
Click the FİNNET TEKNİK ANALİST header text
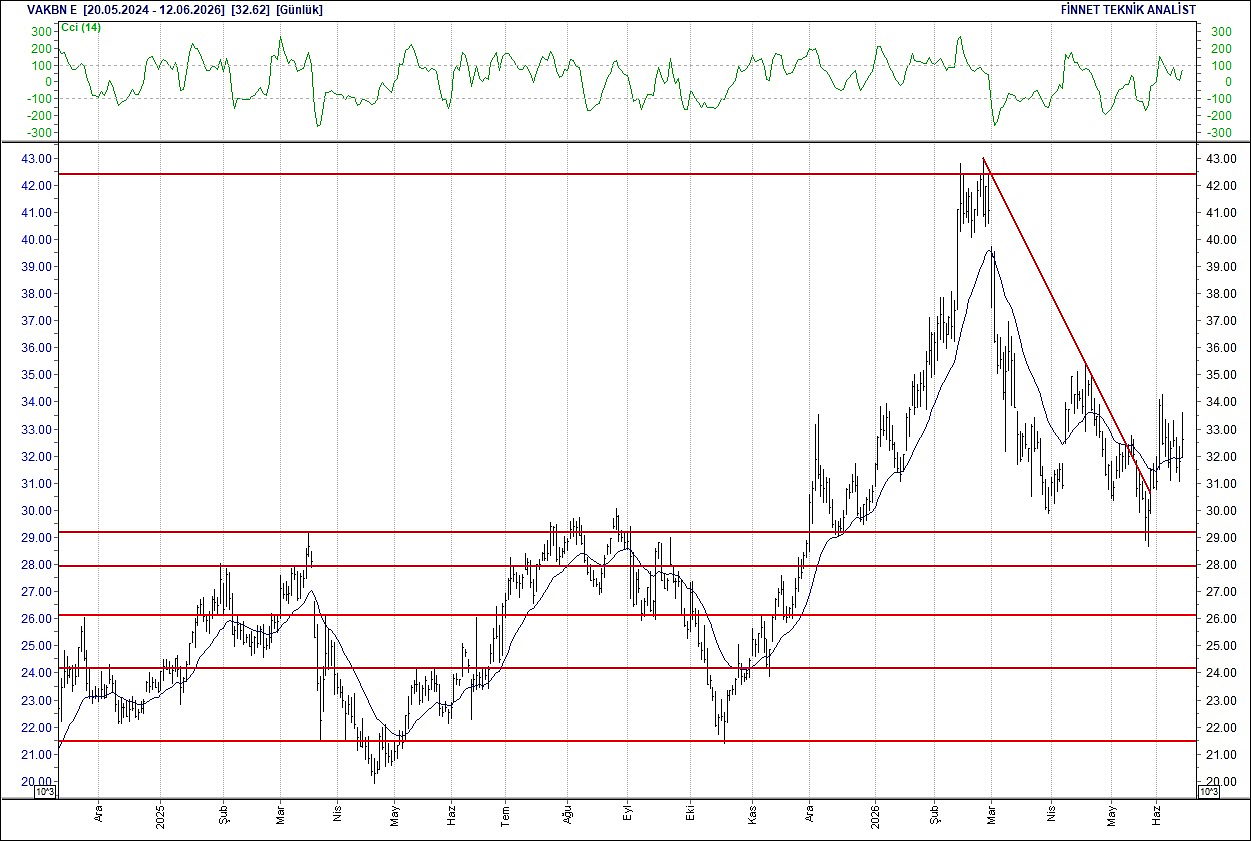pyautogui.click(x=1128, y=9)
